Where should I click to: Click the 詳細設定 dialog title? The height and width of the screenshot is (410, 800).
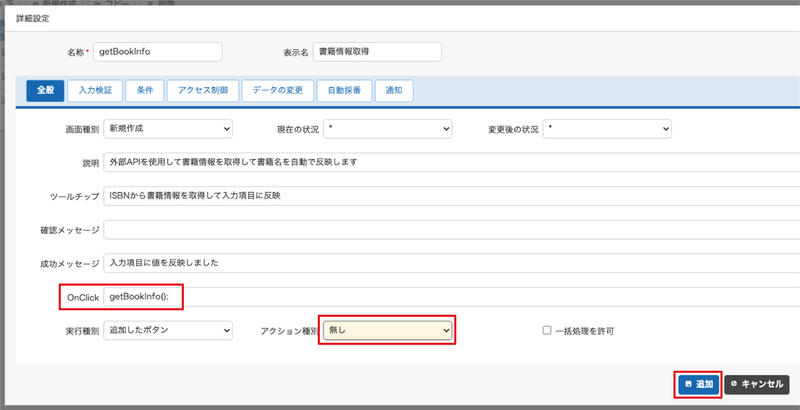(33, 19)
